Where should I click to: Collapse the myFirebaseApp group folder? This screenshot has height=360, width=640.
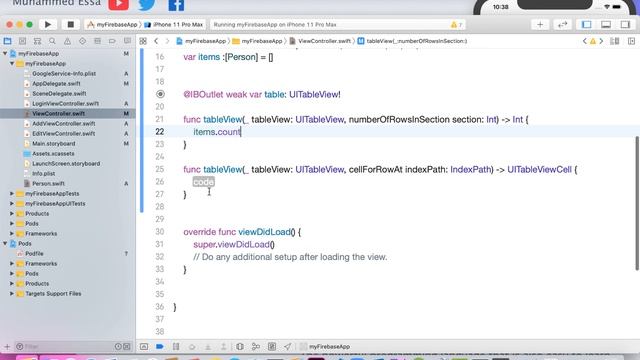12,64
